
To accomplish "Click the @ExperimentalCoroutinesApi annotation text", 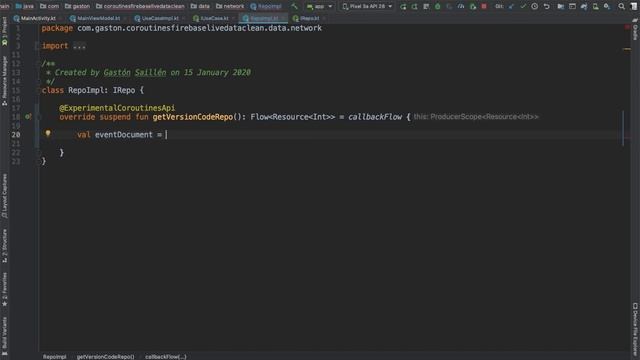I will pos(117,108).
